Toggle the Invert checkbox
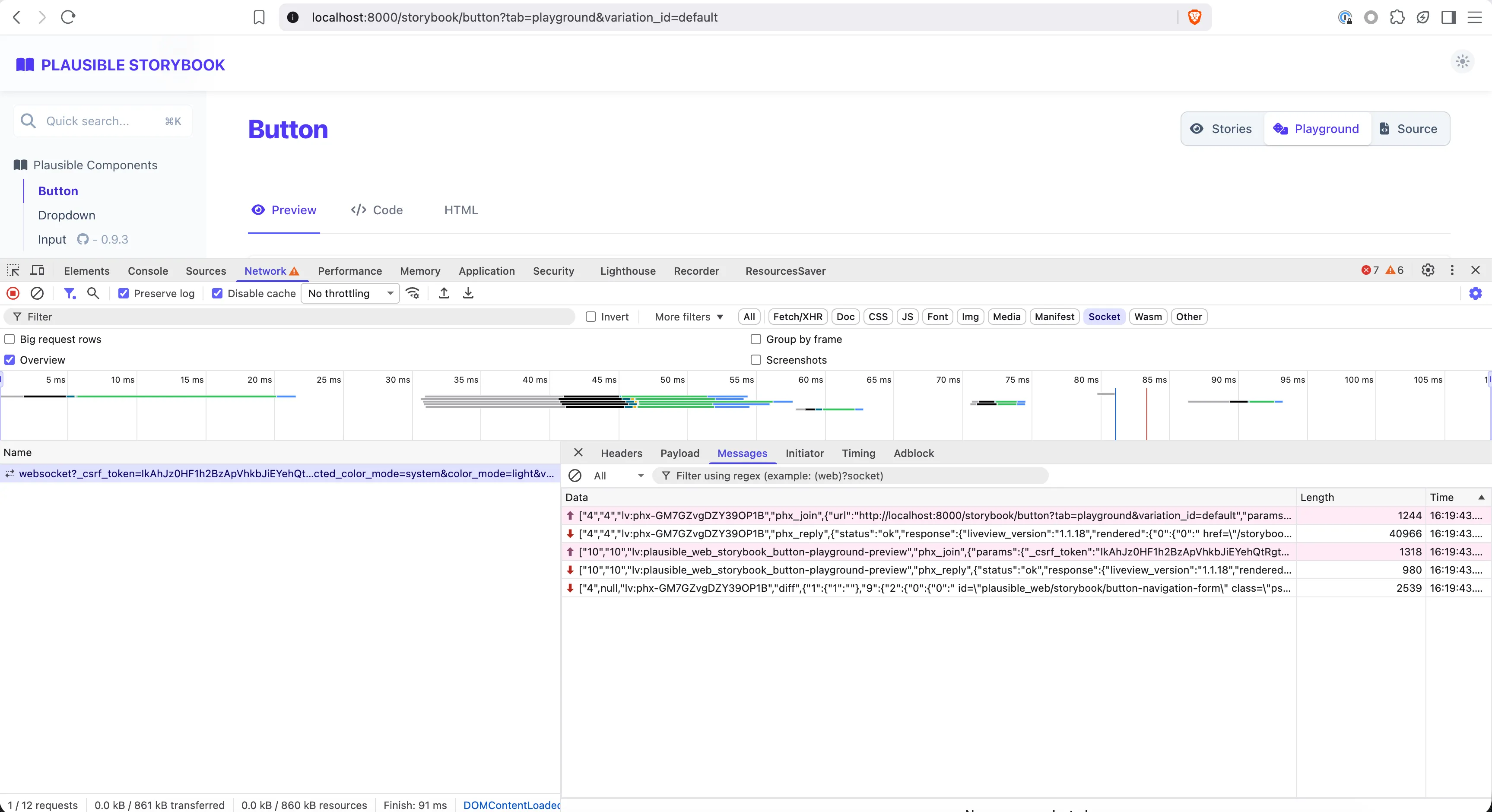Screen dimensions: 1492x812 (591, 316)
